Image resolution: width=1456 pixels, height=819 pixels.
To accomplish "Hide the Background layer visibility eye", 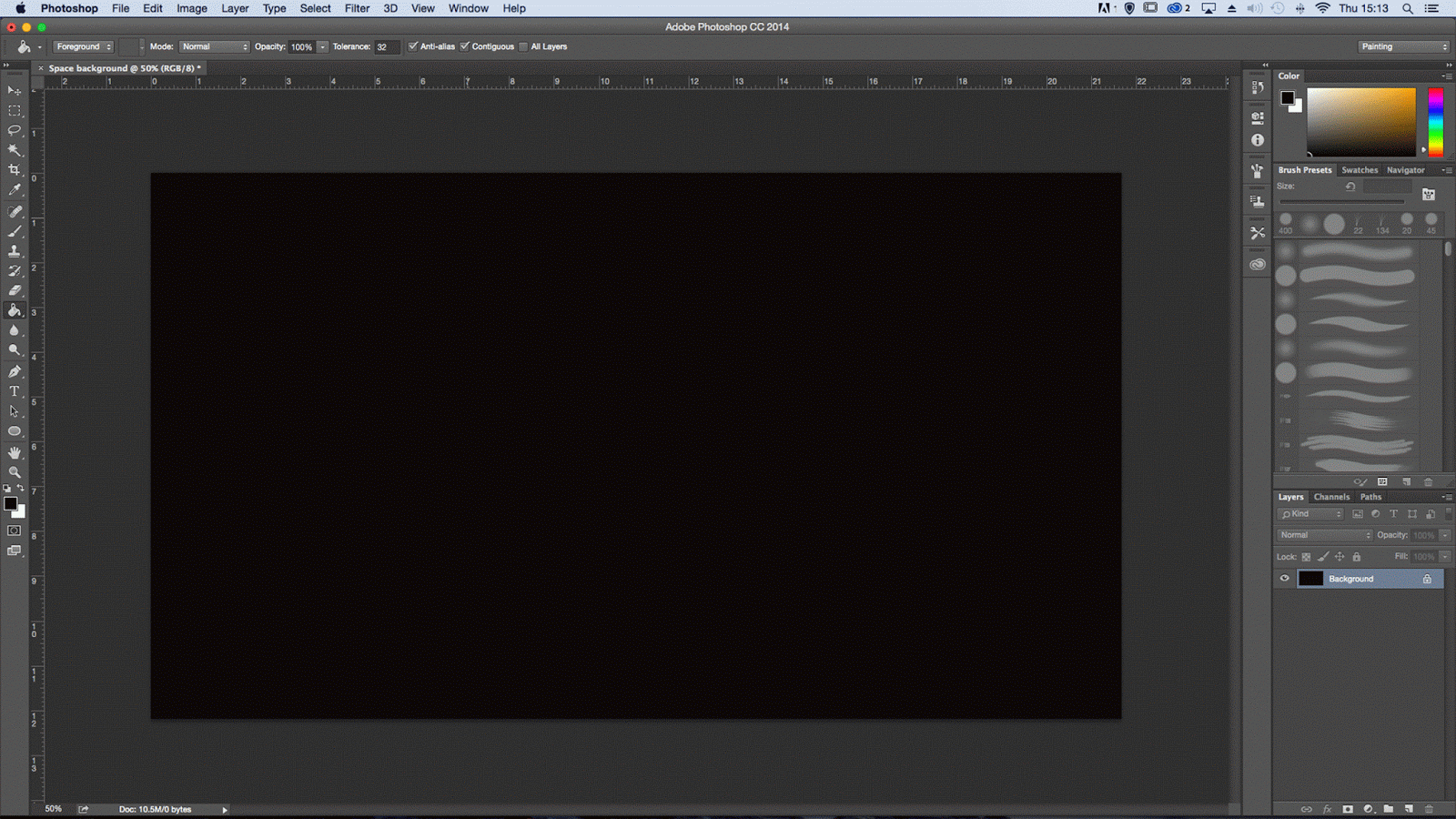I will 1285,579.
